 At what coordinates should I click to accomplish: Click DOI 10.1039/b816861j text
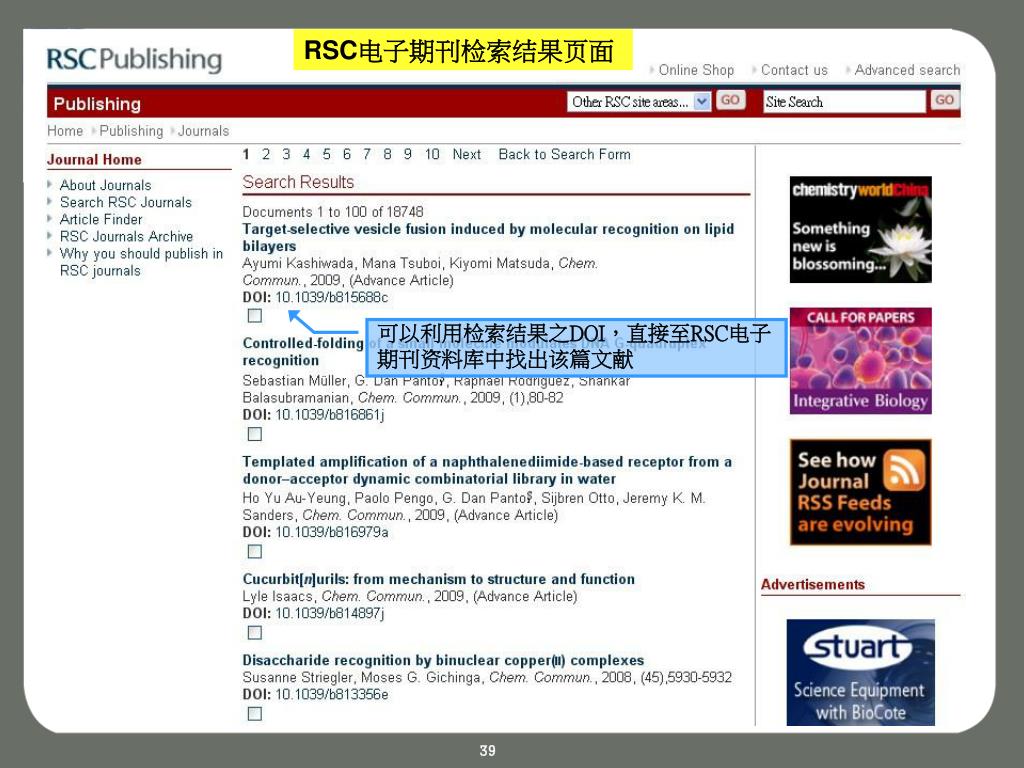[313, 415]
